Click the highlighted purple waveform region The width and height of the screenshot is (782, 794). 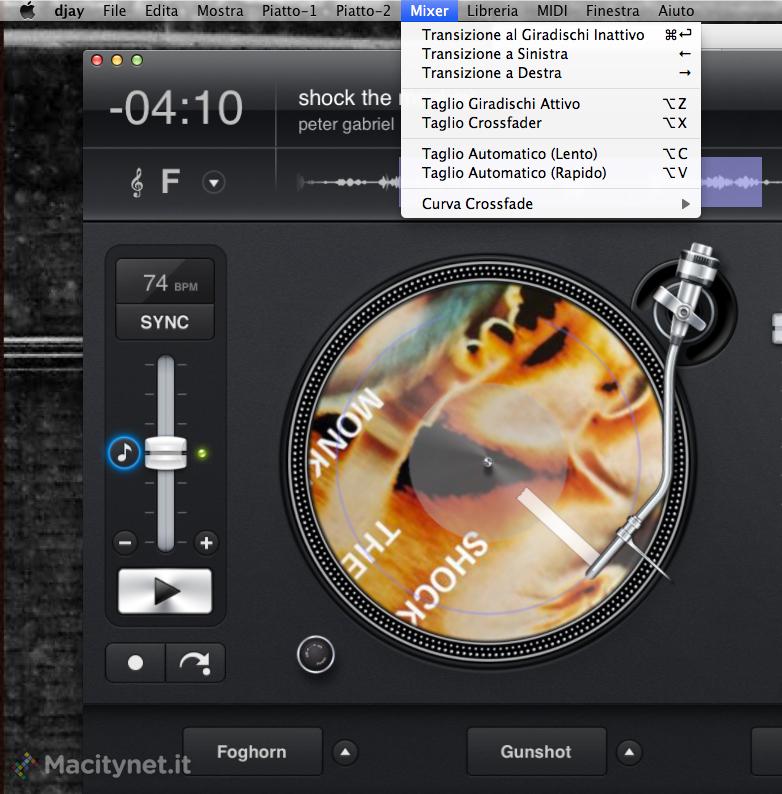tap(731, 182)
